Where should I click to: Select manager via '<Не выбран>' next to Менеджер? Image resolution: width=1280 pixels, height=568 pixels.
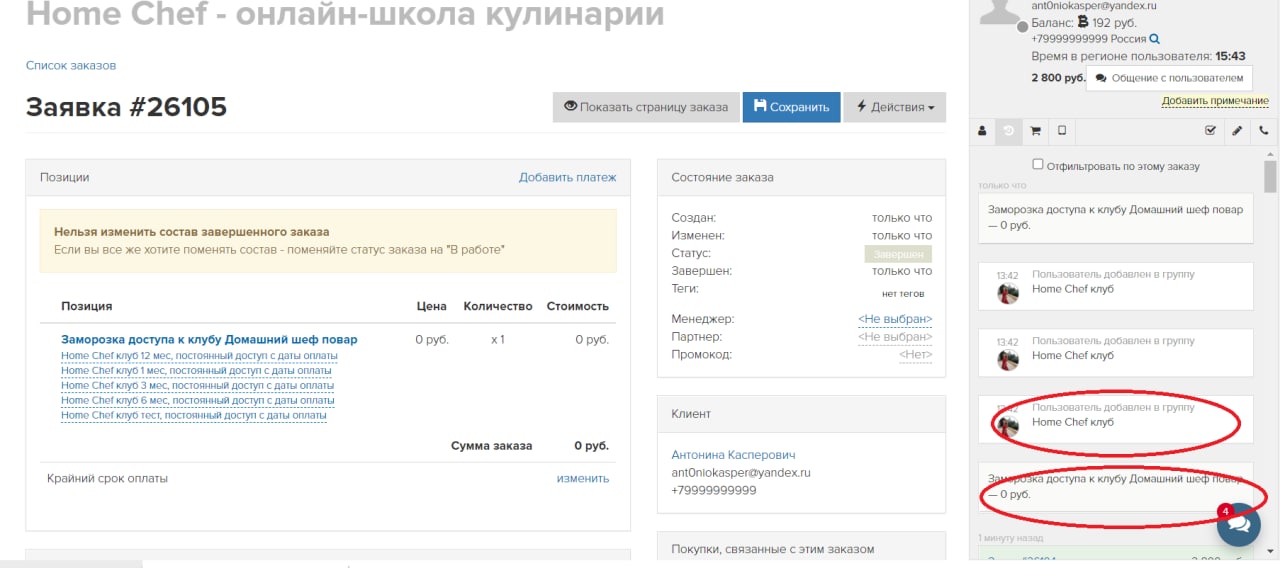[x=895, y=319]
